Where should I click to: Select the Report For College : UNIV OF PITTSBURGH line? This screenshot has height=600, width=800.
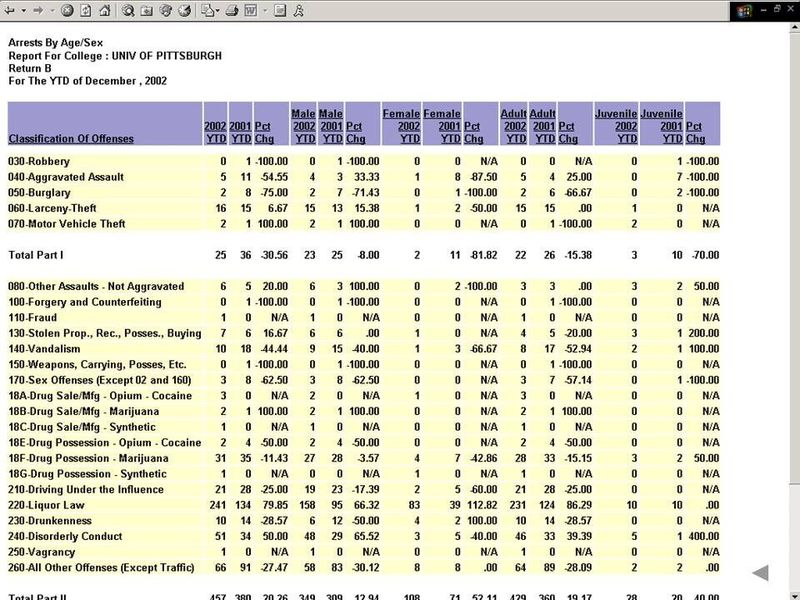pos(115,56)
